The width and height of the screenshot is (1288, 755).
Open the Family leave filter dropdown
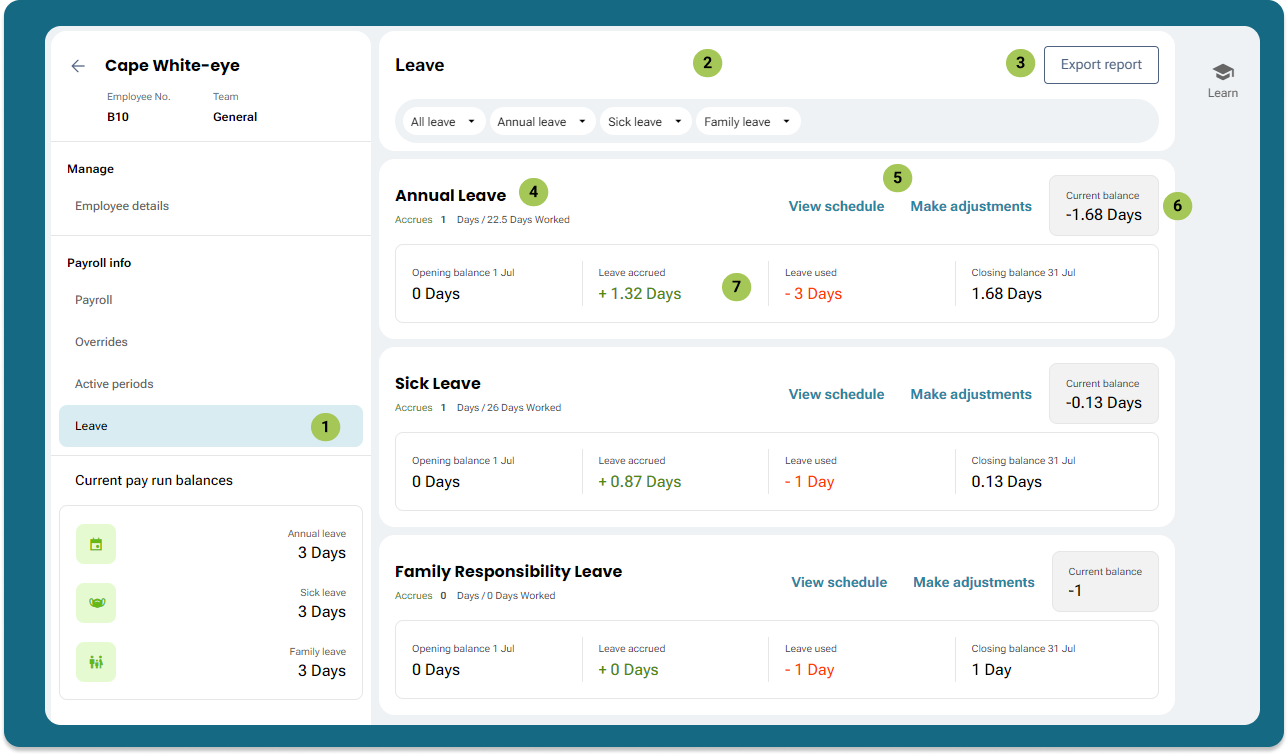(748, 122)
